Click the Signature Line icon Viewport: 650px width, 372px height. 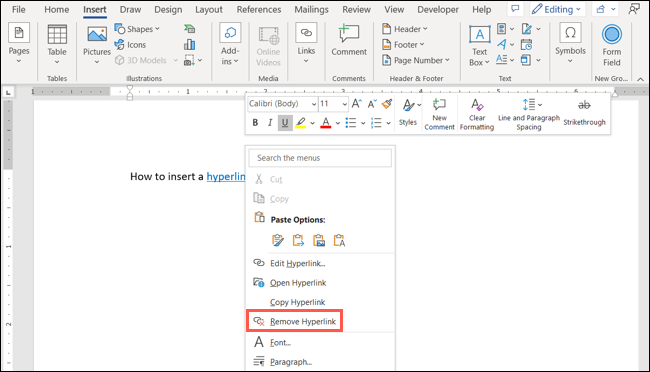[x=527, y=29]
